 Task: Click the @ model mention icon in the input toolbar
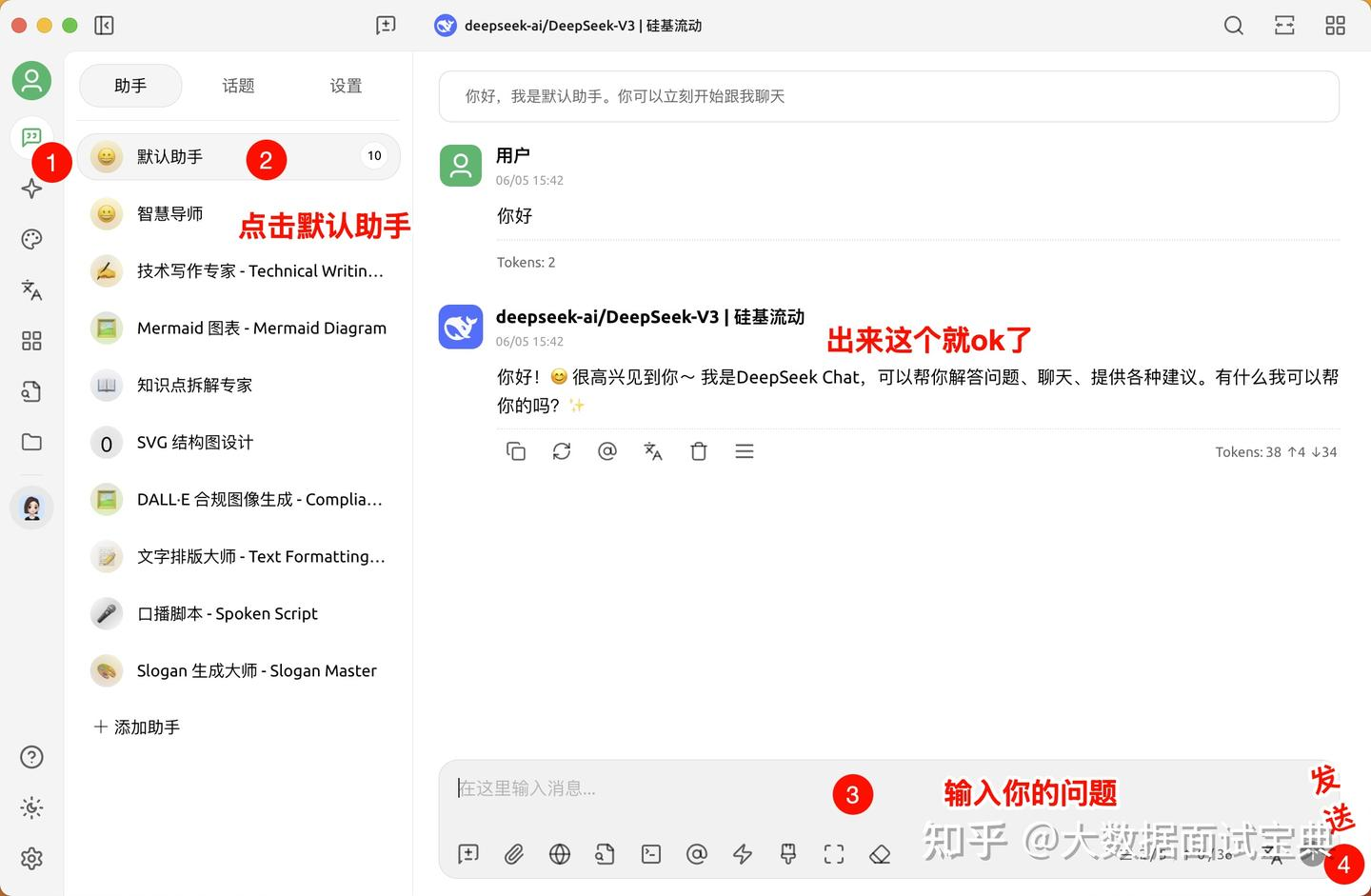tap(697, 854)
